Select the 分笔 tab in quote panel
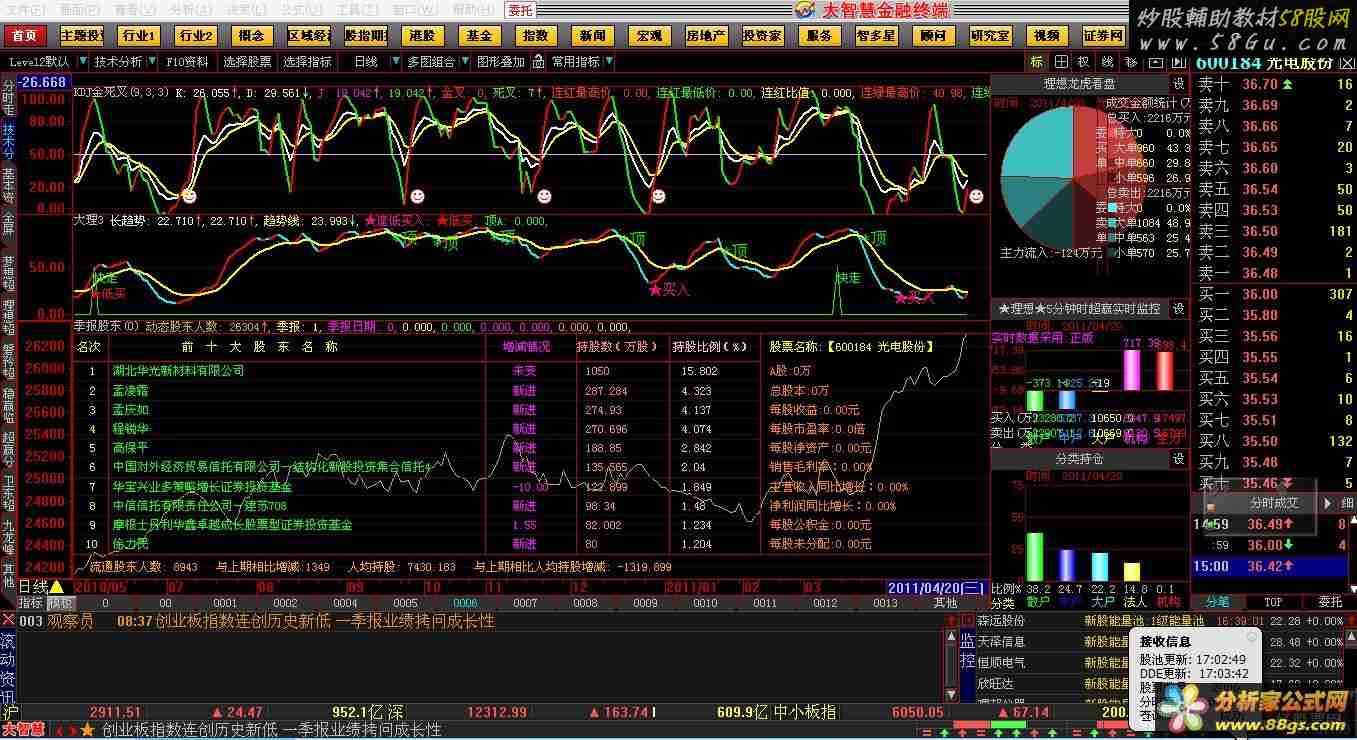Viewport: 1357px width, 740px height. [1217, 602]
